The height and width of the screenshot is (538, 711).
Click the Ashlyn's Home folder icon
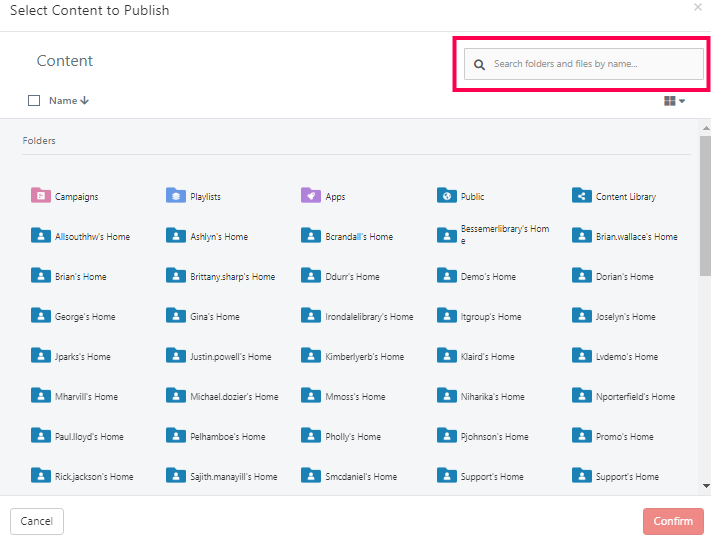click(175, 235)
